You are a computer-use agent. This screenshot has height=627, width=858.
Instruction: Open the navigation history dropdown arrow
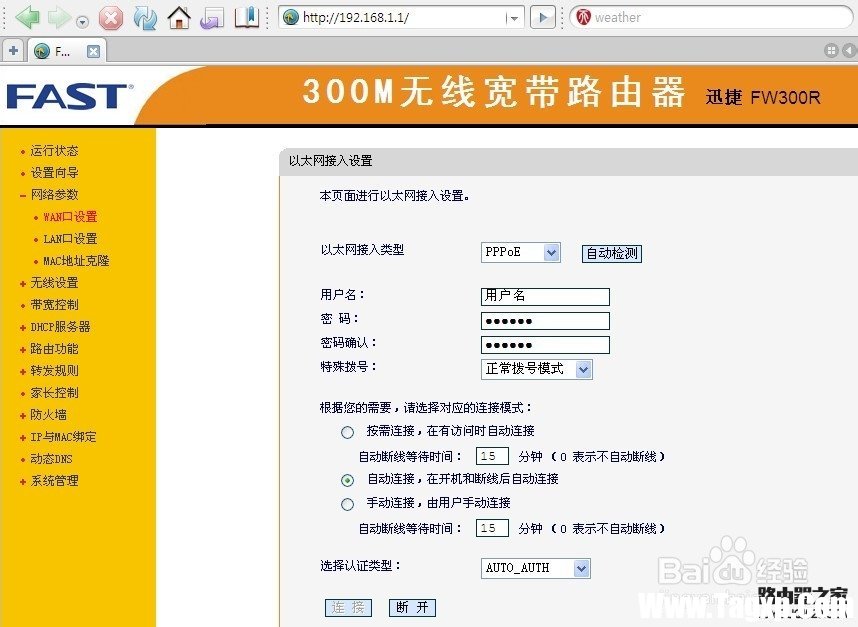(83, 22)
